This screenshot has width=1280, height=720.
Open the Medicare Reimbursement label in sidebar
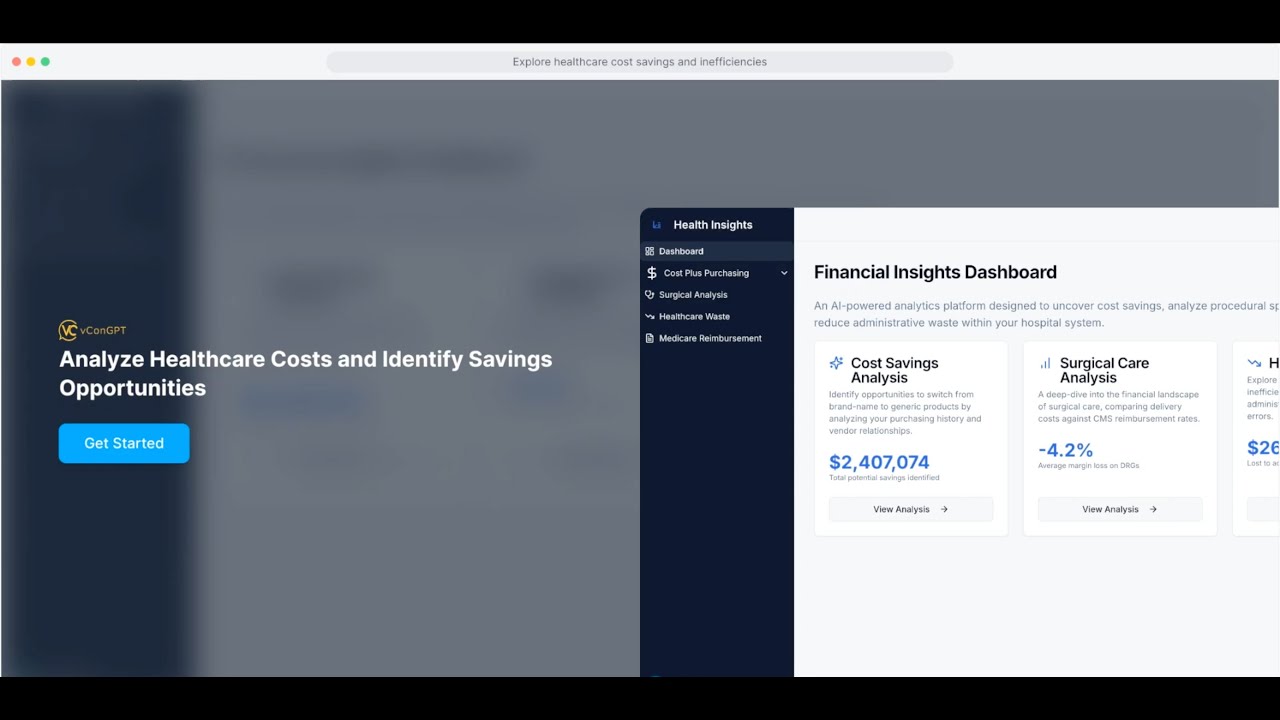[710, 338]
